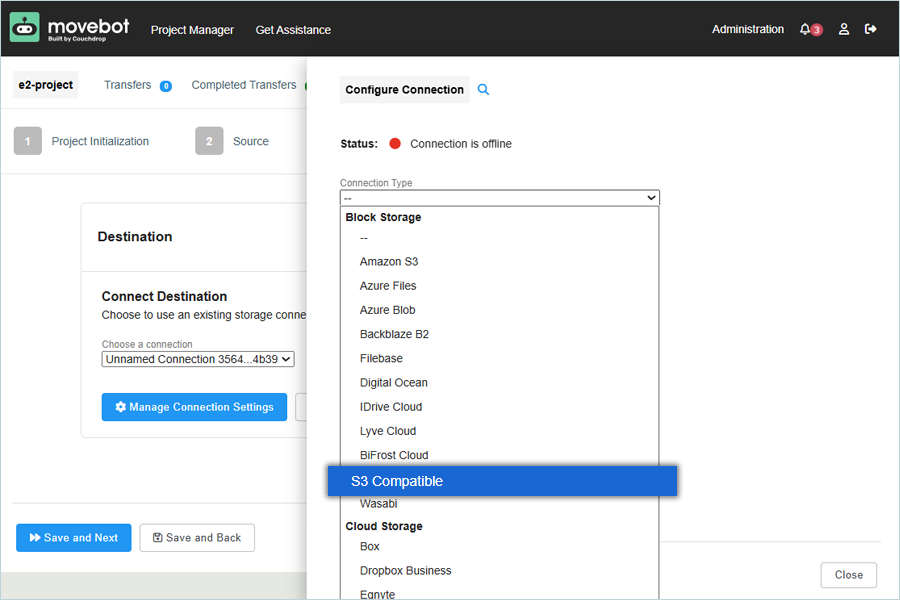This screenshot has height=600, width=900.
Task: Click the magnifier icon beside Configure Connection
Action: (x=484, y=90)
